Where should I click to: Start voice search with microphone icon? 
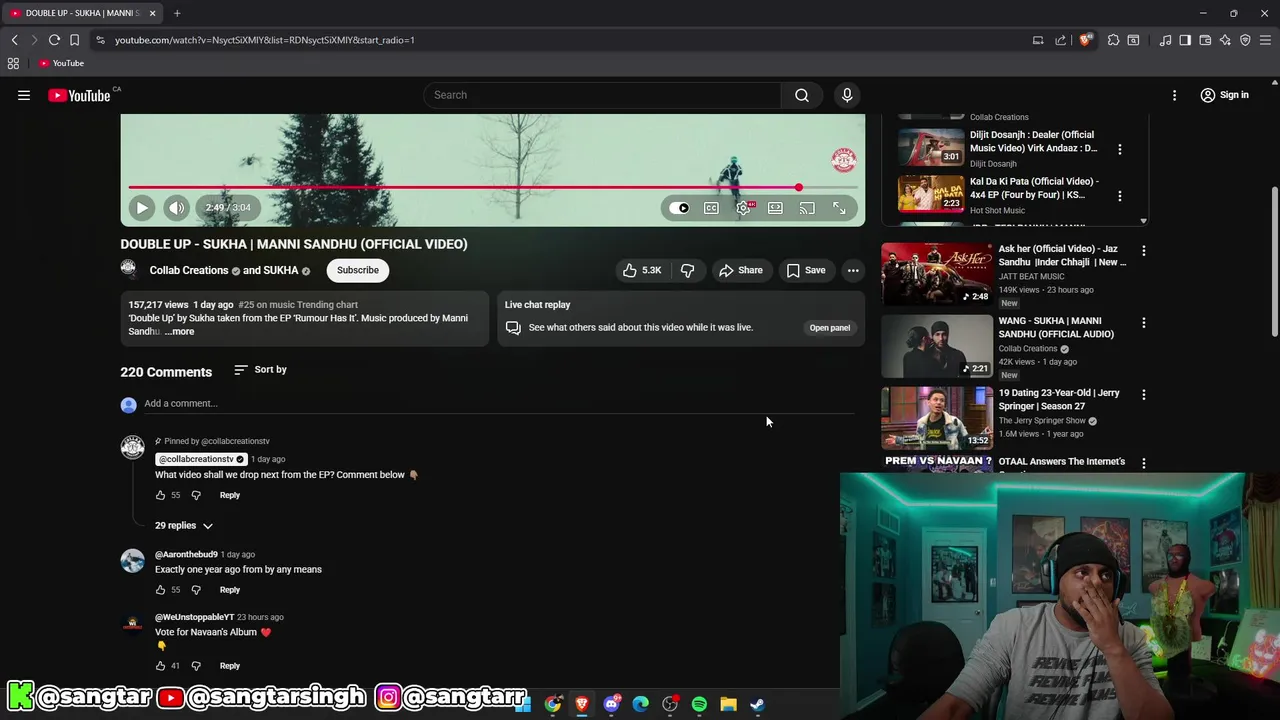(x=847, y=95)
